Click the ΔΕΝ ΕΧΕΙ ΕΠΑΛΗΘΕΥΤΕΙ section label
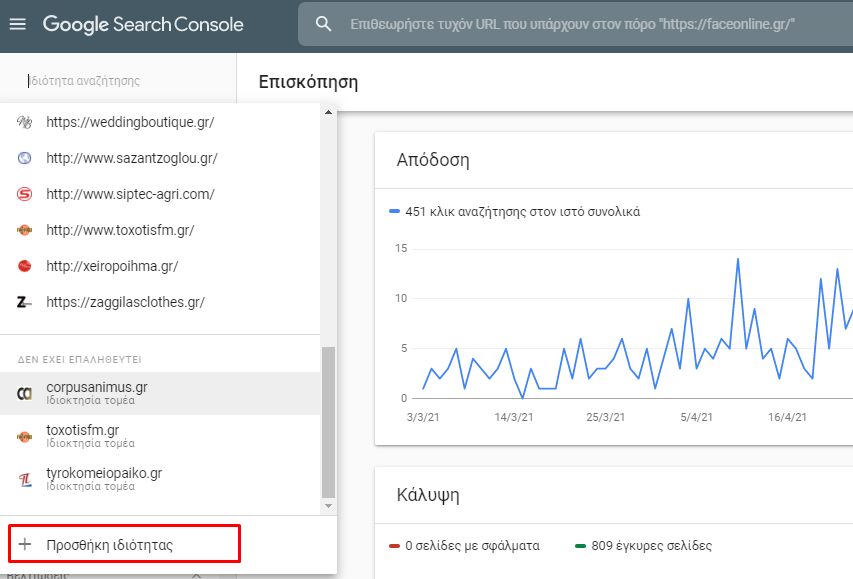This screenshot has width=853, height=579. 79,359
